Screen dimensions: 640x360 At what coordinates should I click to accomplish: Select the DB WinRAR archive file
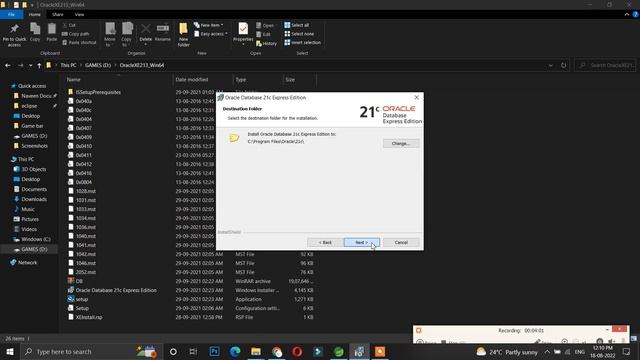[79, 281]
